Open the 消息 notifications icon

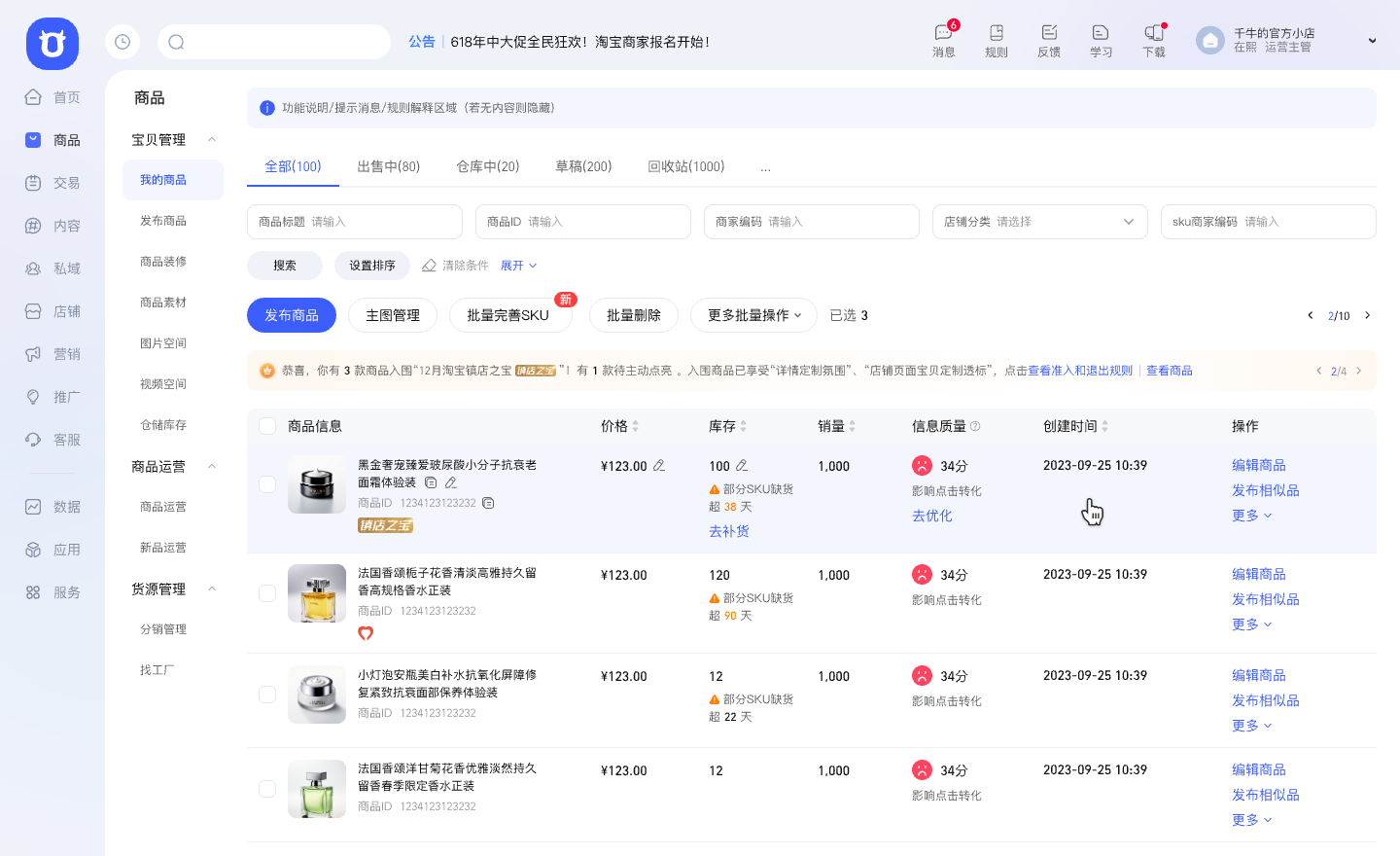942,40
